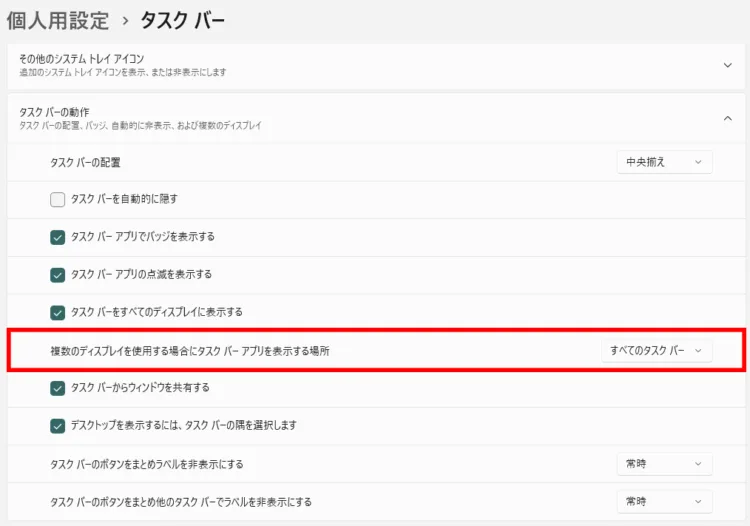Click the 他のタスク バーでラベルを非表示にする row label
This screenshot has width=750, height=526.
pos(181,501)
